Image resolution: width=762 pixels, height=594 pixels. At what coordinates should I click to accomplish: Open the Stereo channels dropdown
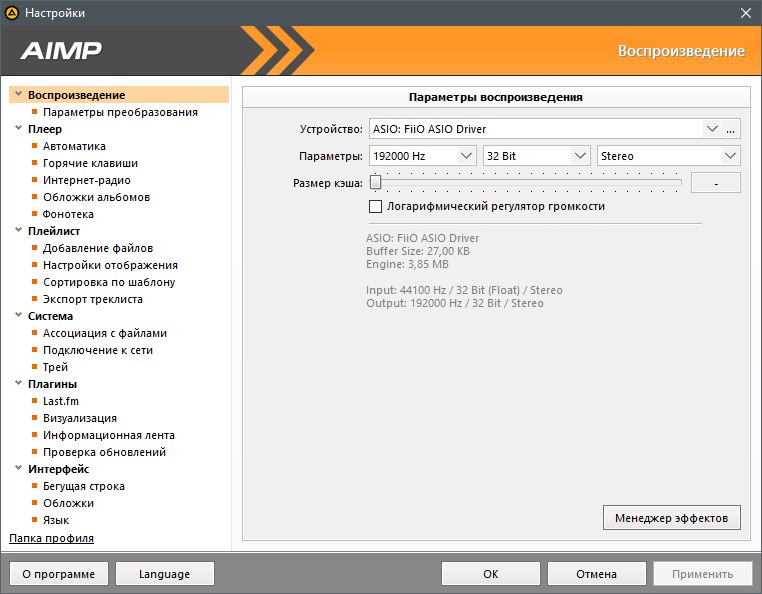(730, 156)
